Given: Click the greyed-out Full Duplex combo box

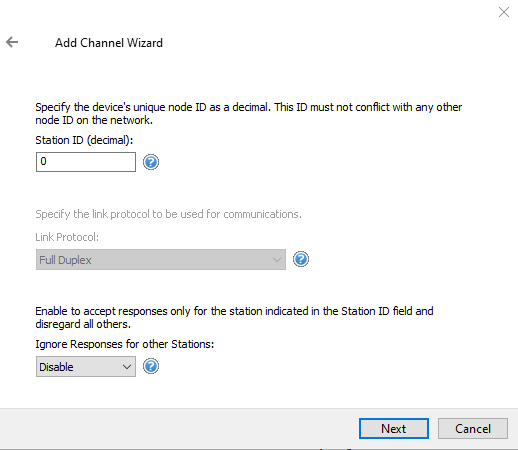Looking at the screenshot, I should click(161, 260).
